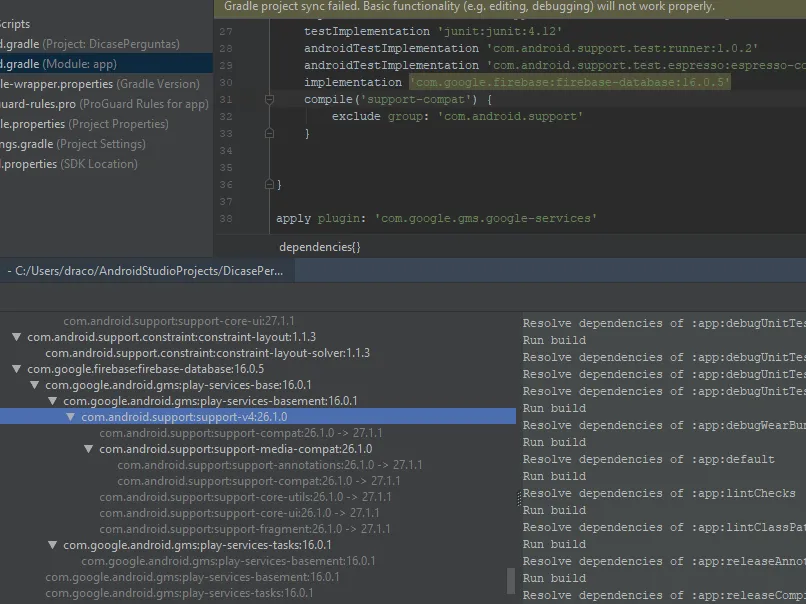Open gradle.properties (Project Properties)
Screen dimensions: 806x604
[x=84, y=124]
